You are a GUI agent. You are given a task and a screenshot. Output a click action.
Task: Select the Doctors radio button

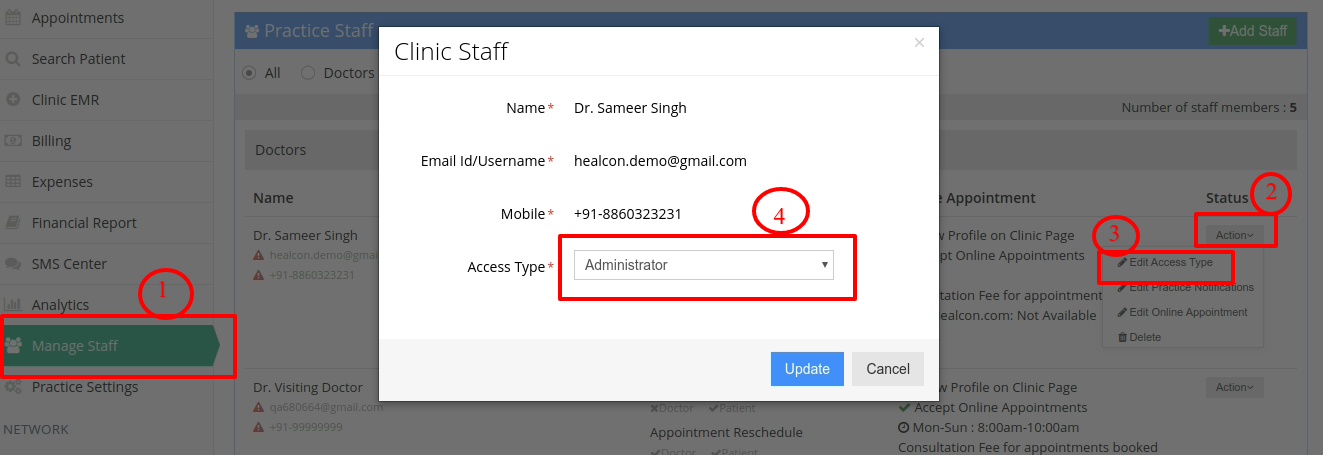308,73
